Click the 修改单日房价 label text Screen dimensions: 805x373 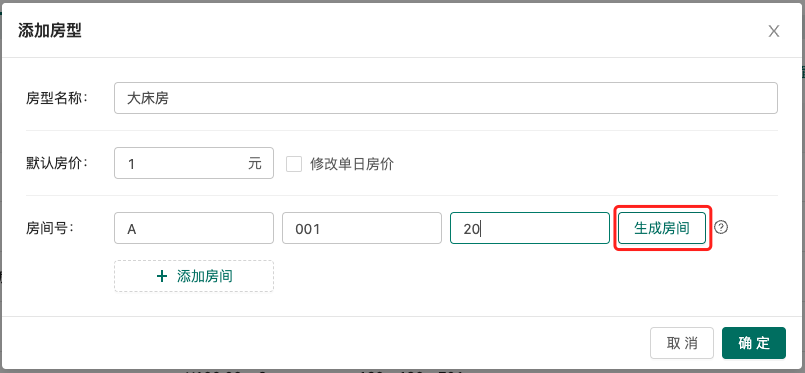point(352,164)
